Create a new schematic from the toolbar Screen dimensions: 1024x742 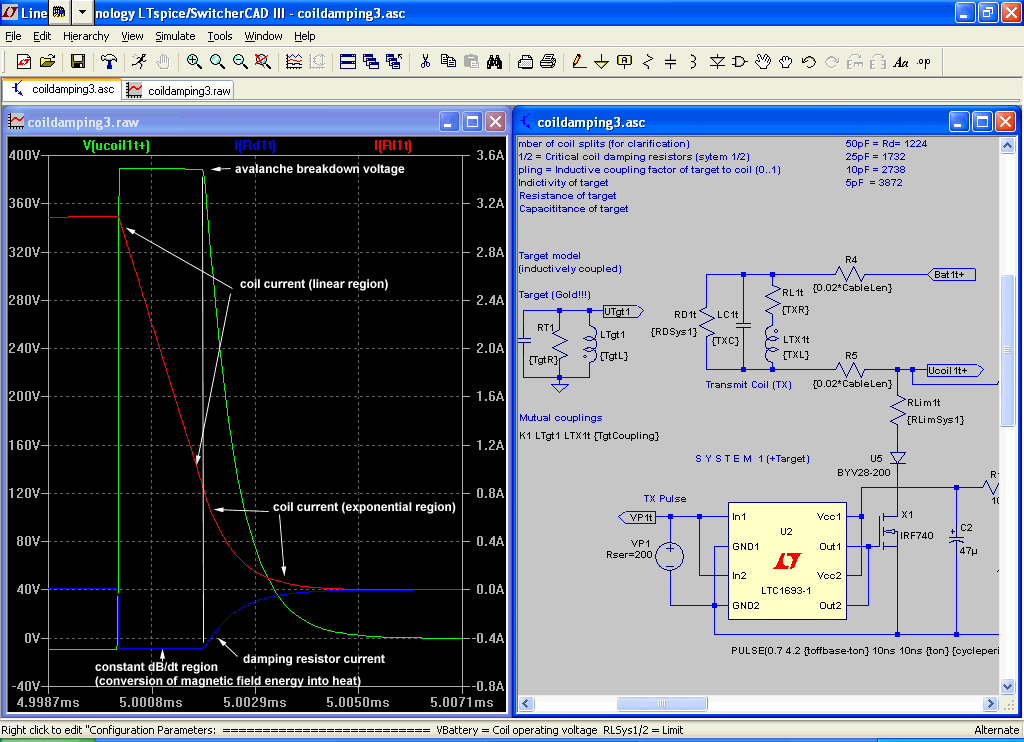pos(24,61)
